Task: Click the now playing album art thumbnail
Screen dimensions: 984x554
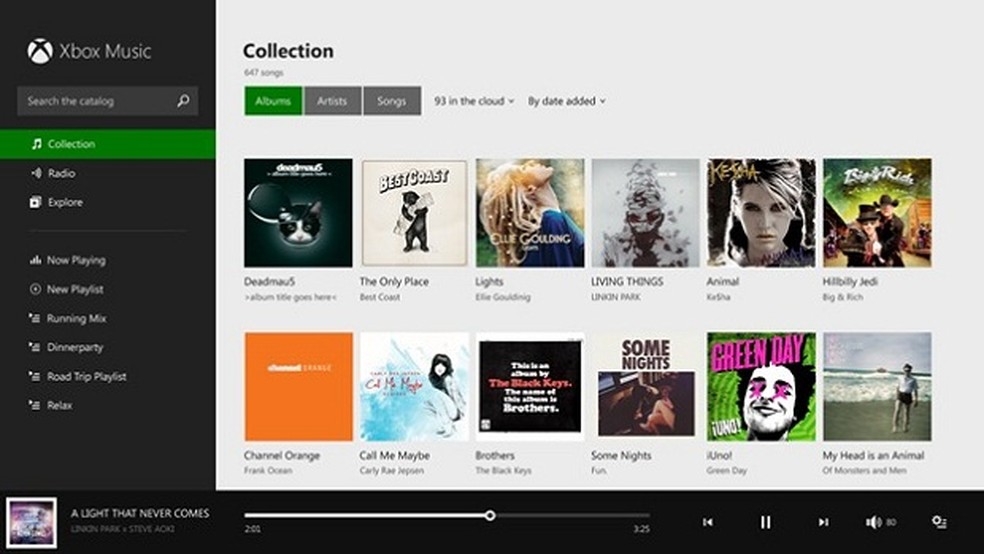Action: pyautogui.click(x=31, y=523)
